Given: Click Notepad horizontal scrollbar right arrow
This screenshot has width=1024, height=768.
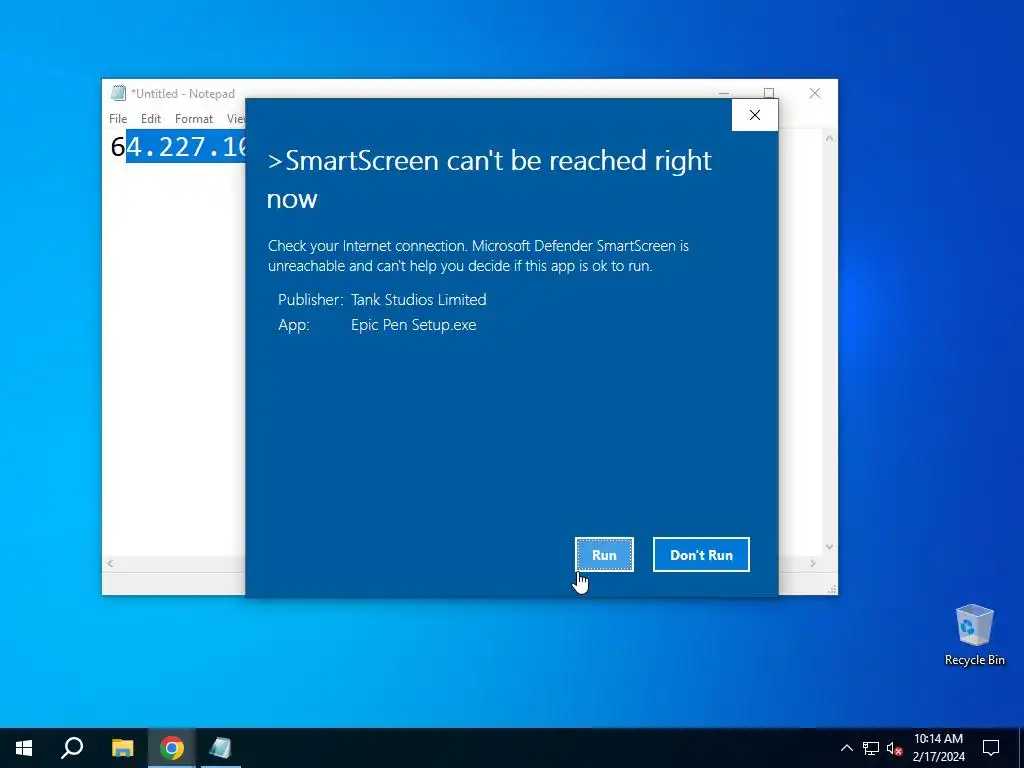Looking at the screenshot, I should coord(812,563).
